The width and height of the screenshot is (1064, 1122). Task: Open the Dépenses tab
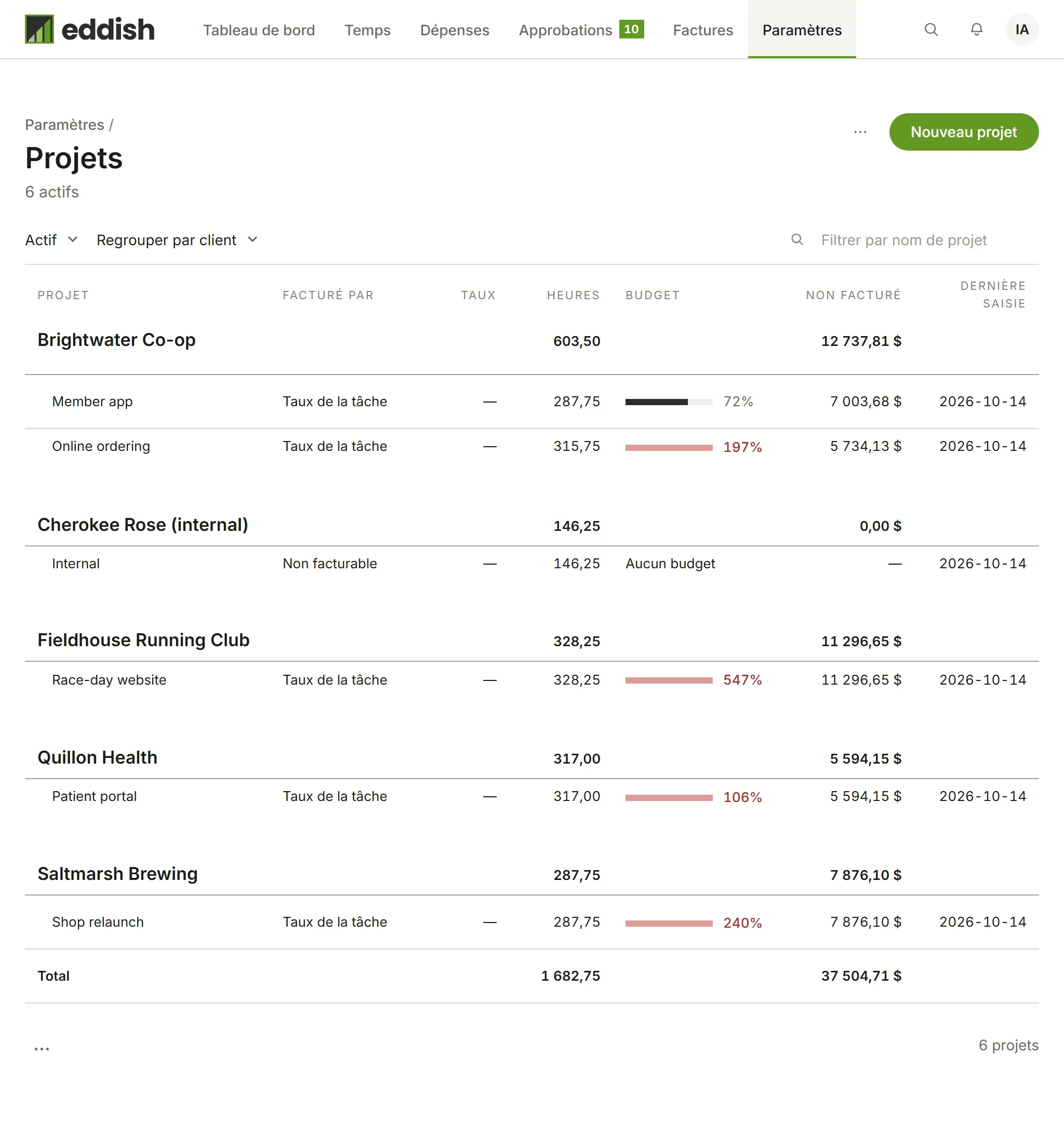454,30
